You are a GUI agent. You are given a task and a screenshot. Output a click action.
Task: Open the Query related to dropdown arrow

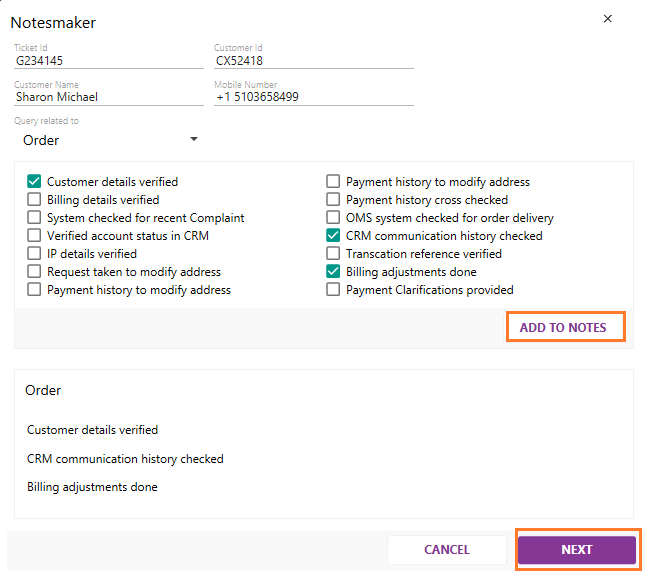pos(194,139)
